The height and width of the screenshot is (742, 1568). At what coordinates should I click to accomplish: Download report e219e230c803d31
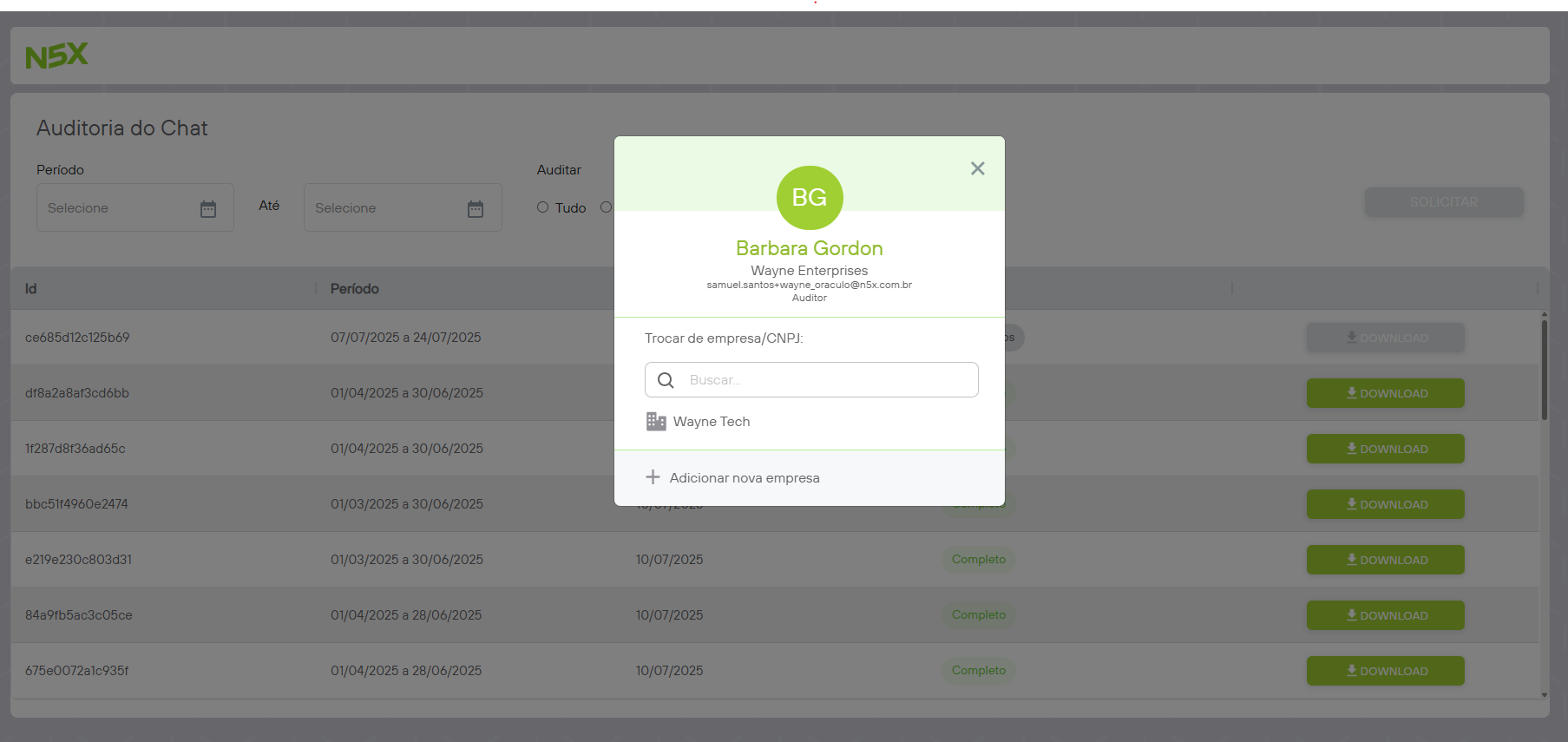(1386, 560)
